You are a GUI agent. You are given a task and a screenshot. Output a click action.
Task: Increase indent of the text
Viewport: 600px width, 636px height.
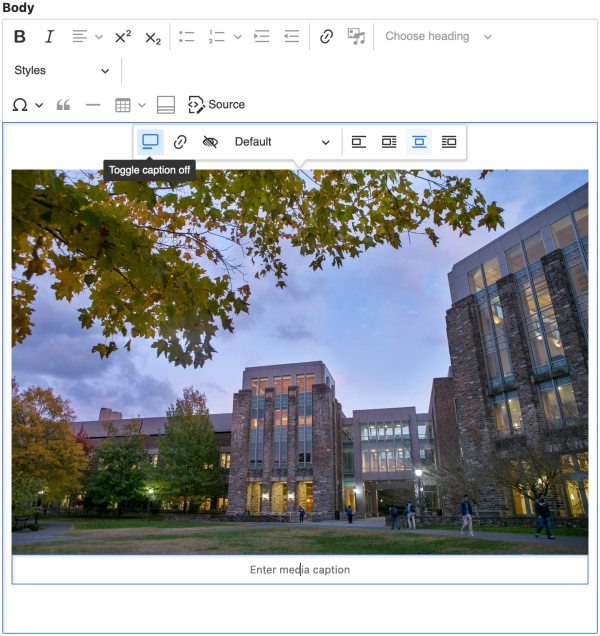(262, 37)
